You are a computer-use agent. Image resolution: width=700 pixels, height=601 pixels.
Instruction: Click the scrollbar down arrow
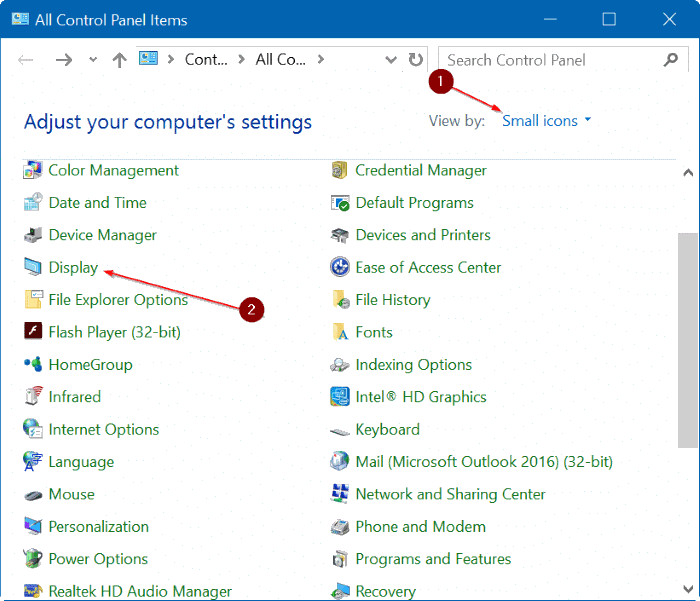pos(688,589)
